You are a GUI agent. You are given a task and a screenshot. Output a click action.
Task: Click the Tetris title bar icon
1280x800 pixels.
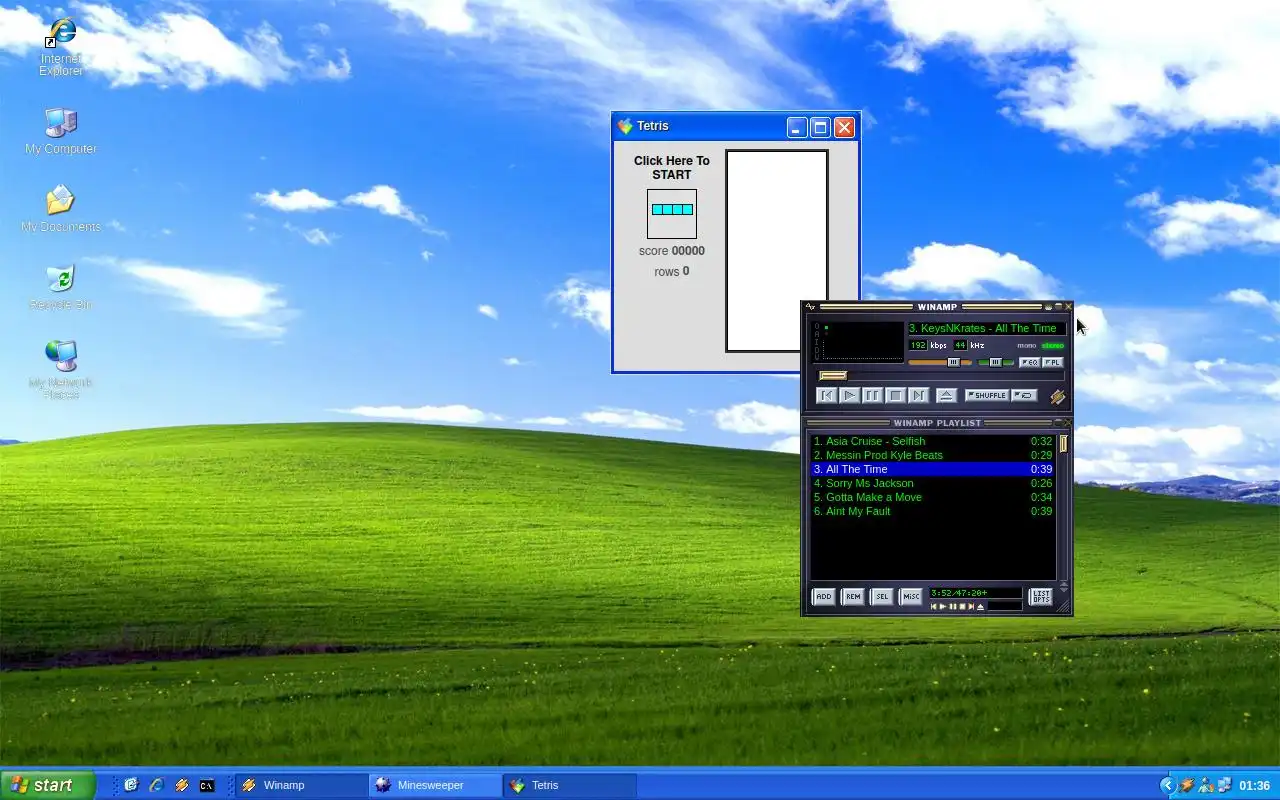[625, 126]
